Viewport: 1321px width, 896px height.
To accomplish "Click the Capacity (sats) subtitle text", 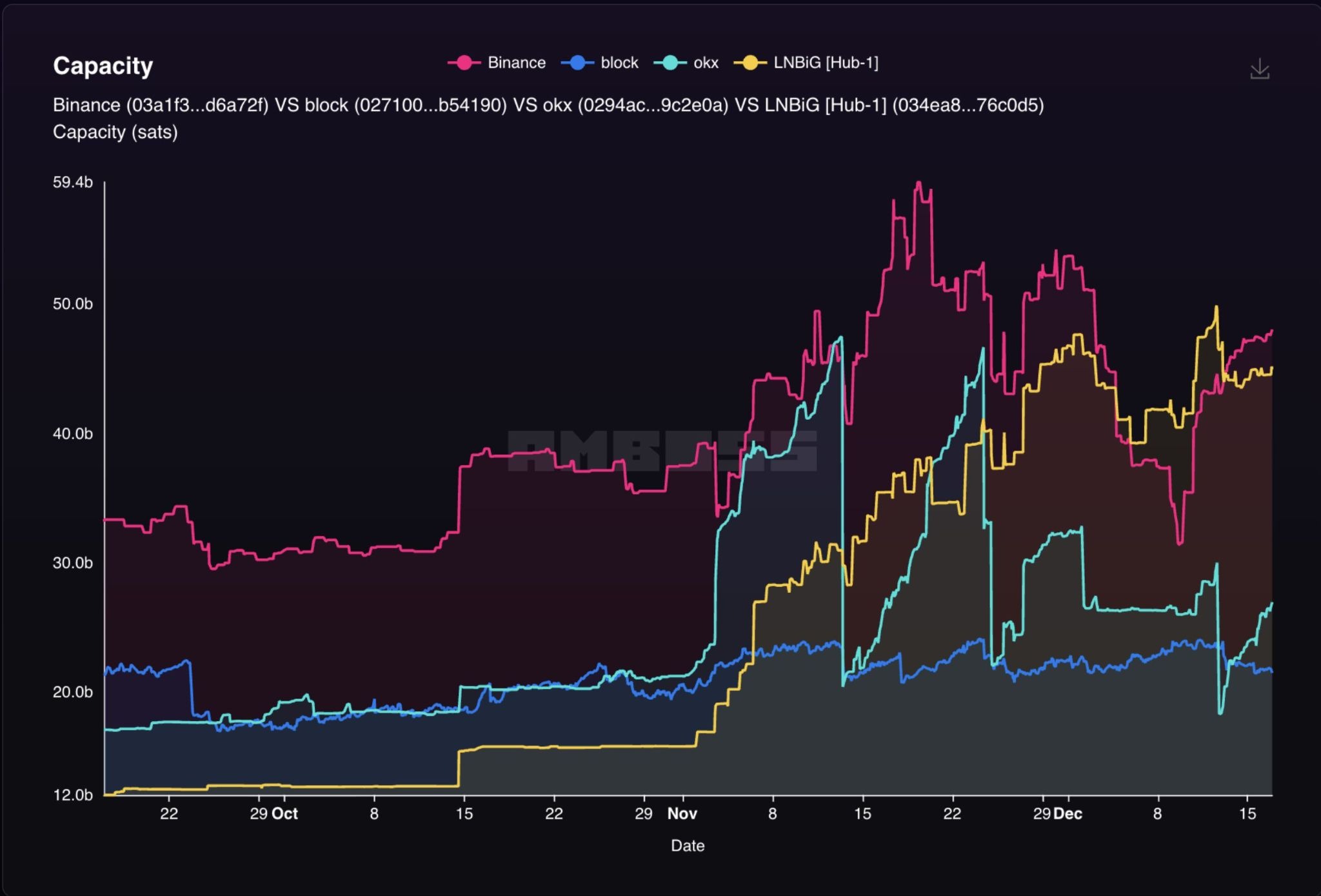I will coord(115,132).
